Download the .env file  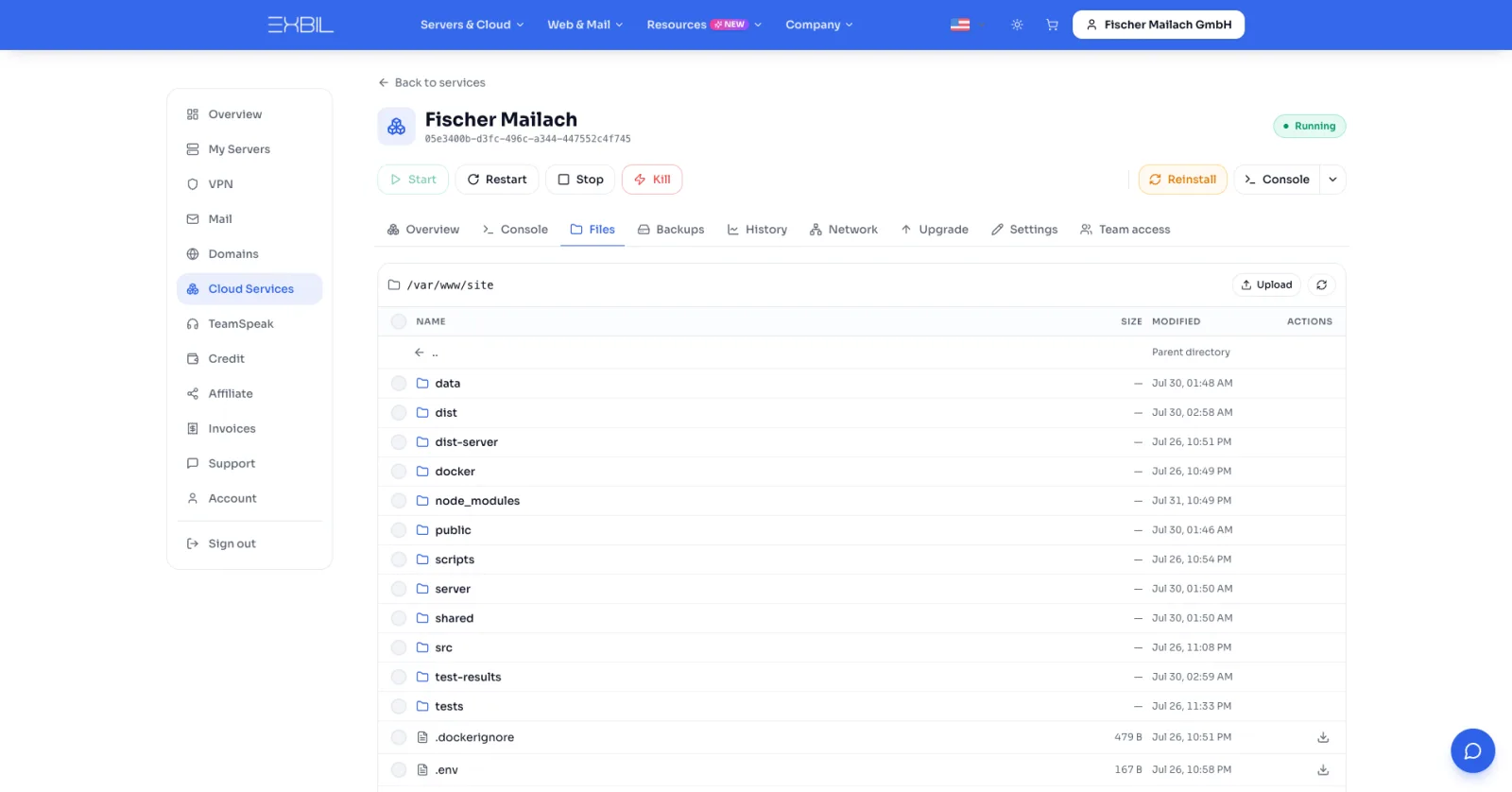click(x=1323, y=769)
